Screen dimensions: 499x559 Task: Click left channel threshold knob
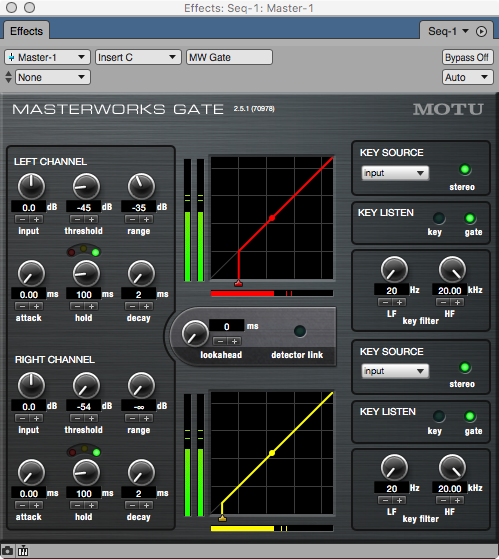coord(86,187)
